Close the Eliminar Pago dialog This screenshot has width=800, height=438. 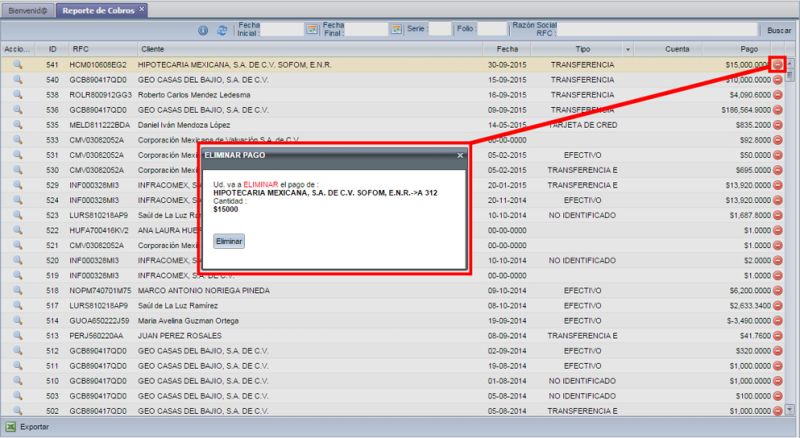460,156
